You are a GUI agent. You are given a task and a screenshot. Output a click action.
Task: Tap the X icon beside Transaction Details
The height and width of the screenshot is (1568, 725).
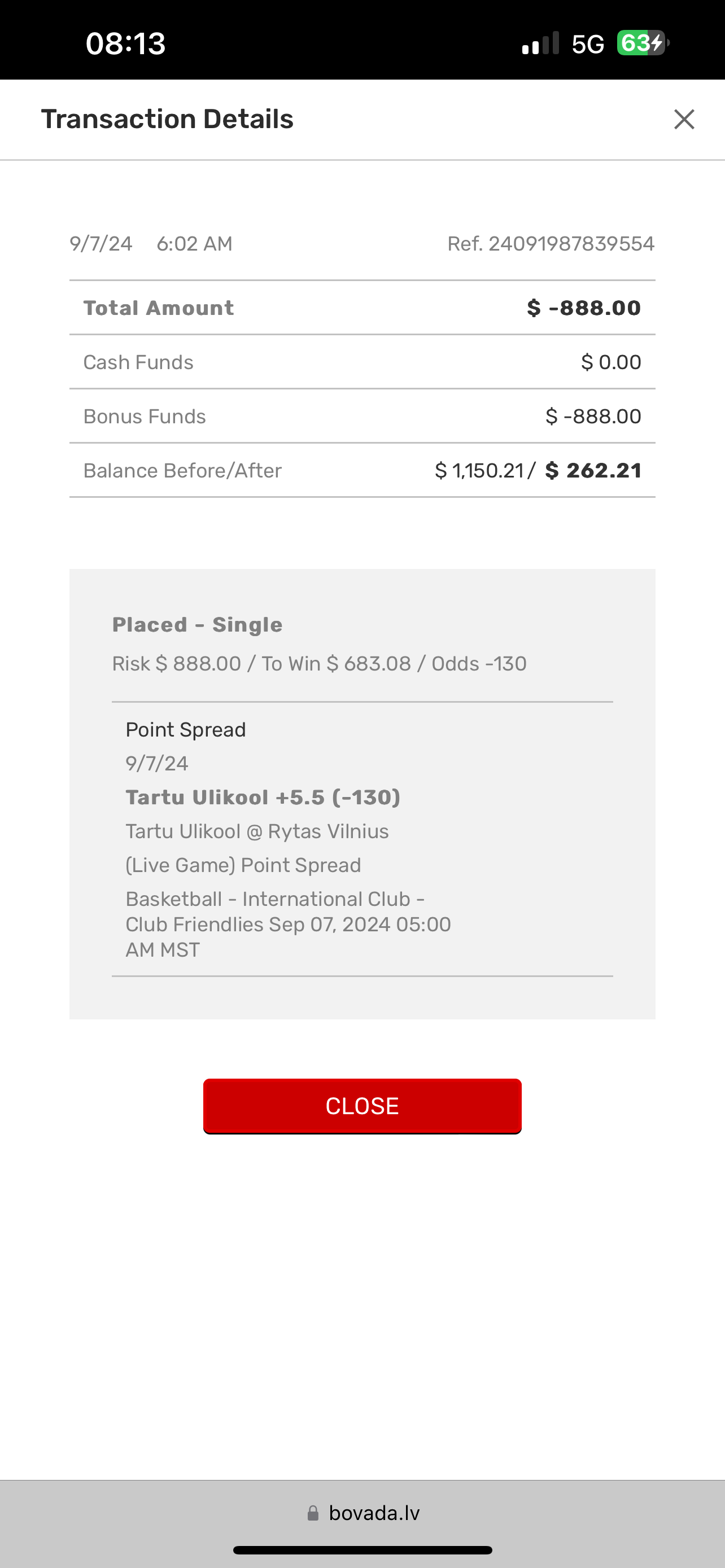pos(684,119)
